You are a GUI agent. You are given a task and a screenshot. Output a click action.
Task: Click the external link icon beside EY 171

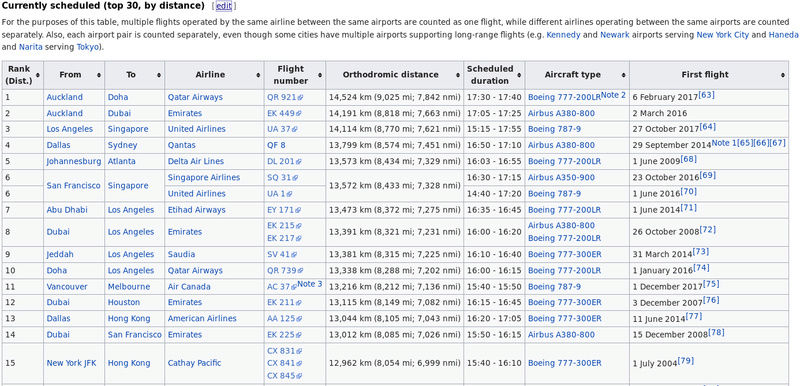coord(298,210)
